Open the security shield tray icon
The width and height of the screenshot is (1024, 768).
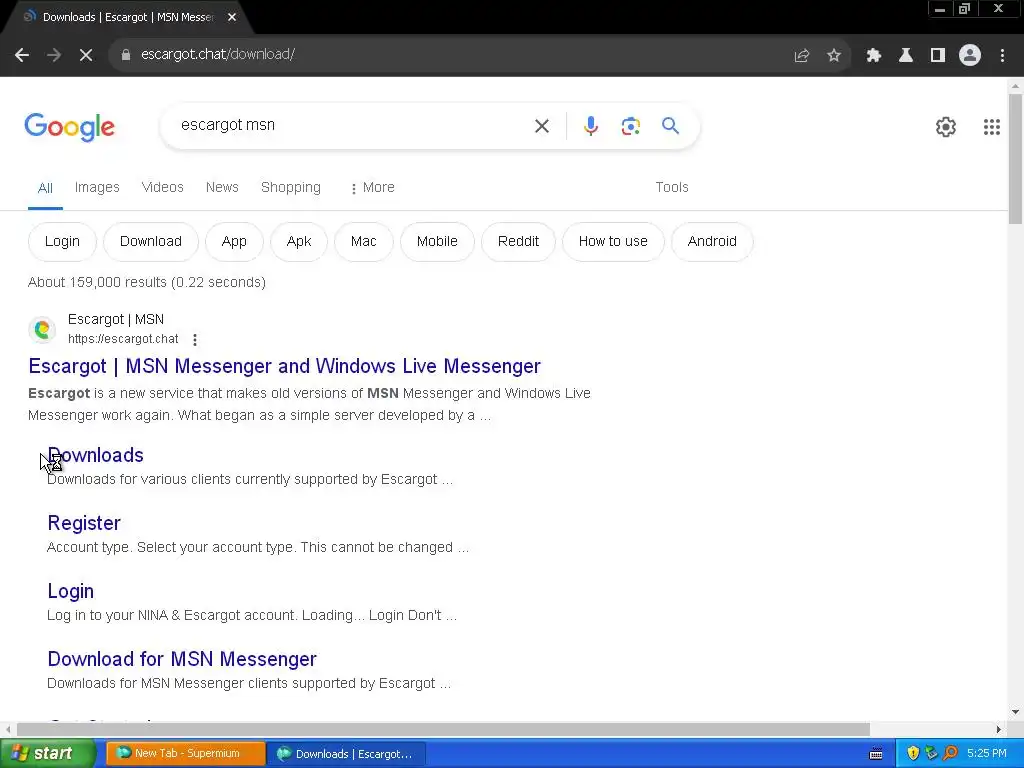point(912,754)
